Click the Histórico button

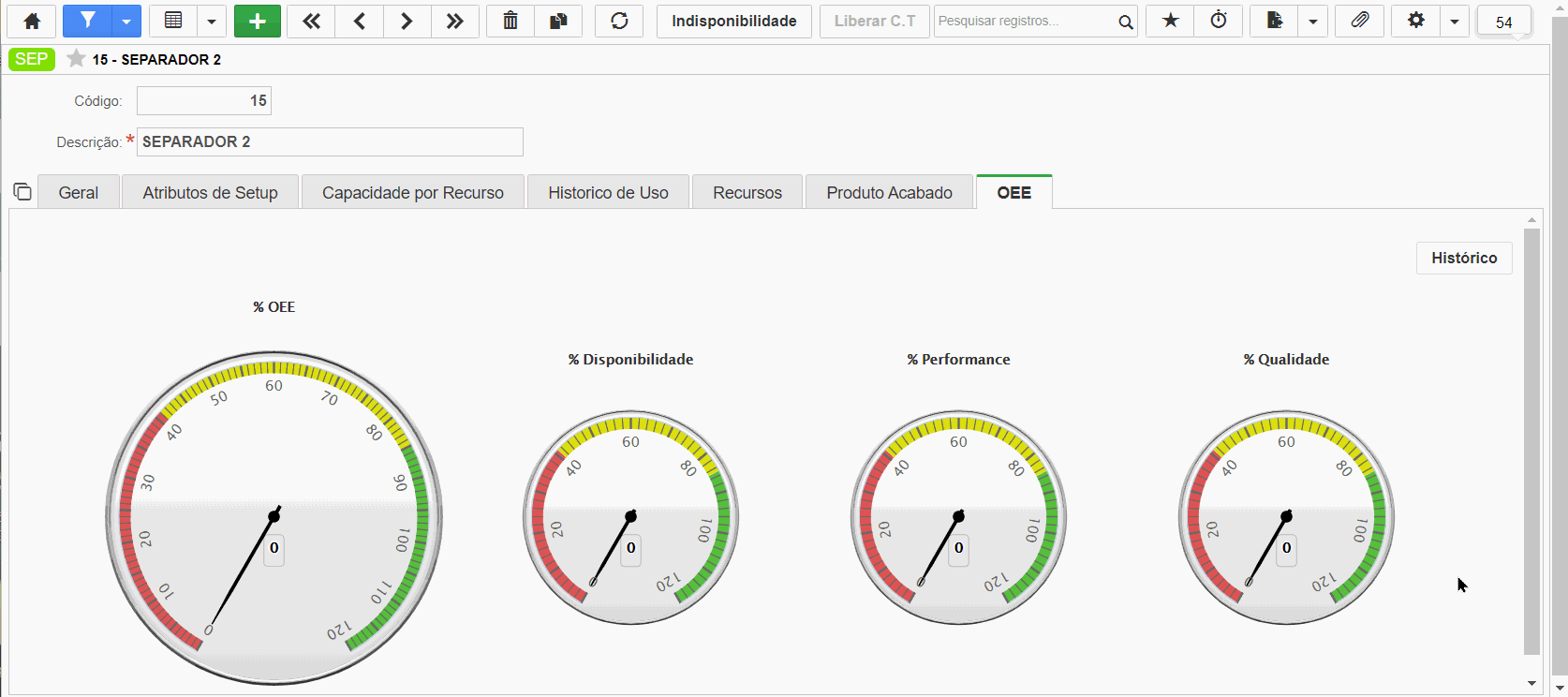tap(1464, 258)
